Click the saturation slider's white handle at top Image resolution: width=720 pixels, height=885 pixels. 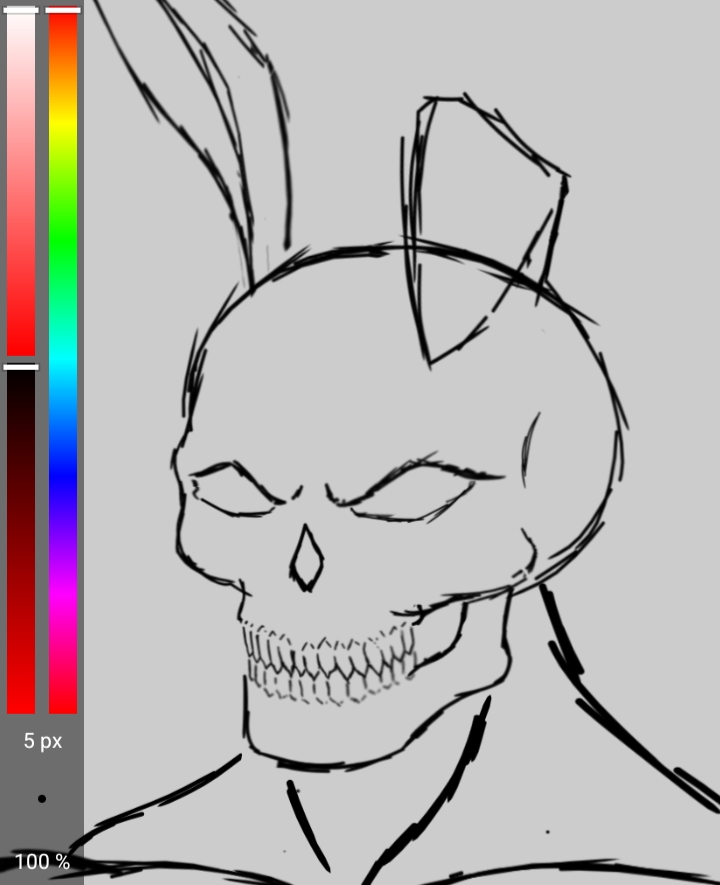coord(21,10)
